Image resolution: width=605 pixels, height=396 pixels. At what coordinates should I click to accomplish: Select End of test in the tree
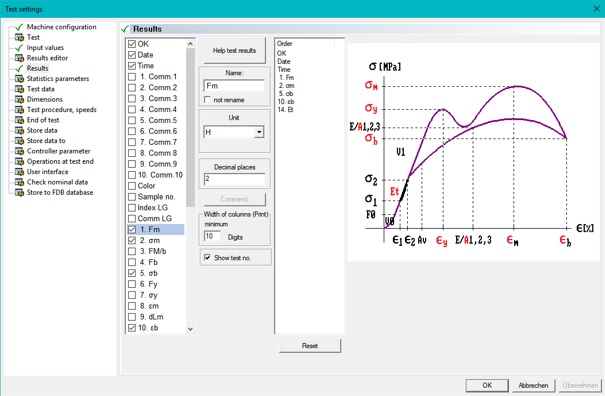(x=43, y=120)
